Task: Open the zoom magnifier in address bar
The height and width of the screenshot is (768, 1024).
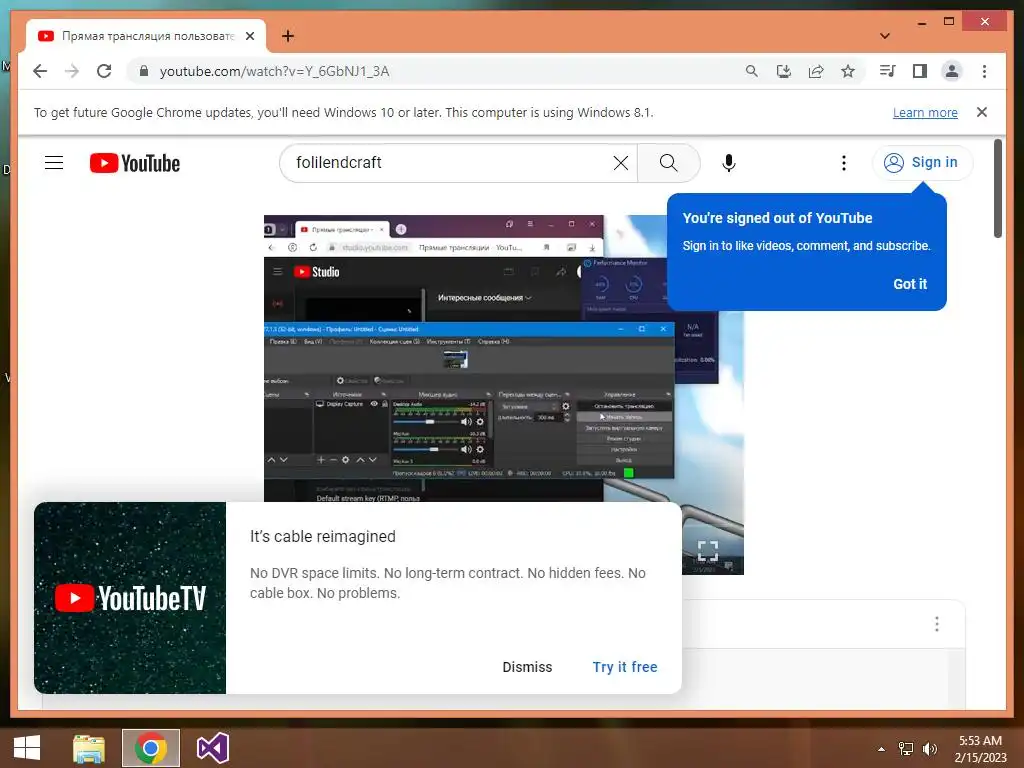Action: [x=752, y=71]
